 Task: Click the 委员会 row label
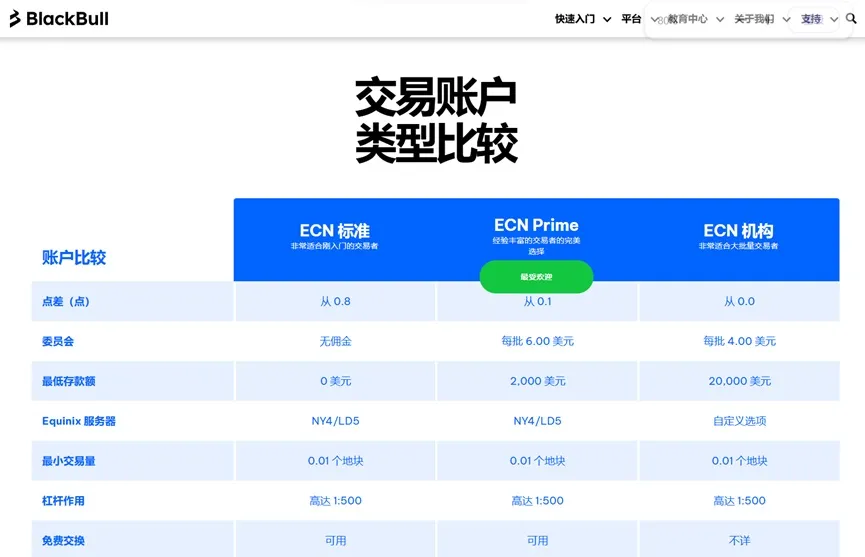click(x=58, y=341)
